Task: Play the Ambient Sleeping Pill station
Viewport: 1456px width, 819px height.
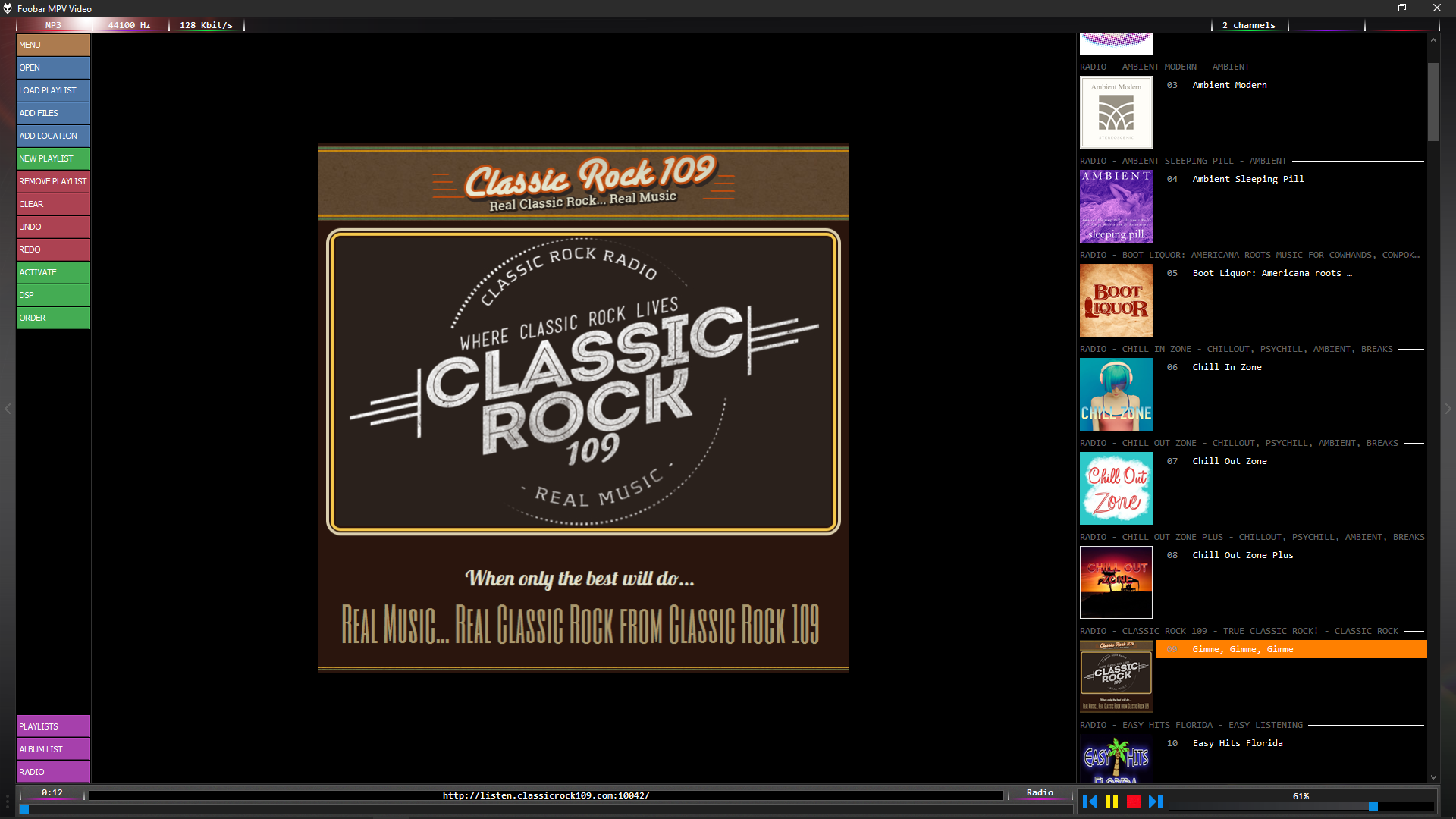Action: tap(1247, 179)
